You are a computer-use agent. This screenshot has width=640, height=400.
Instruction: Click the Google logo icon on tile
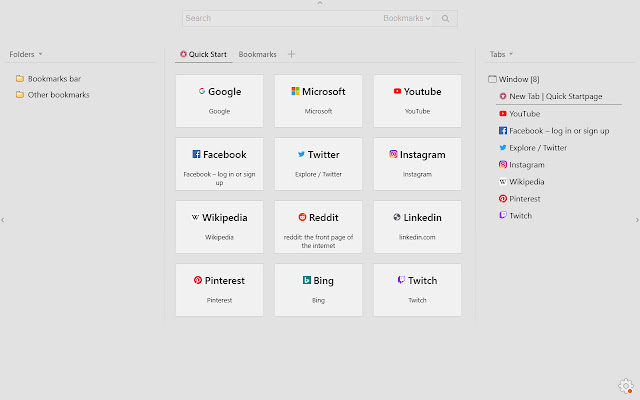coord(202,91)
